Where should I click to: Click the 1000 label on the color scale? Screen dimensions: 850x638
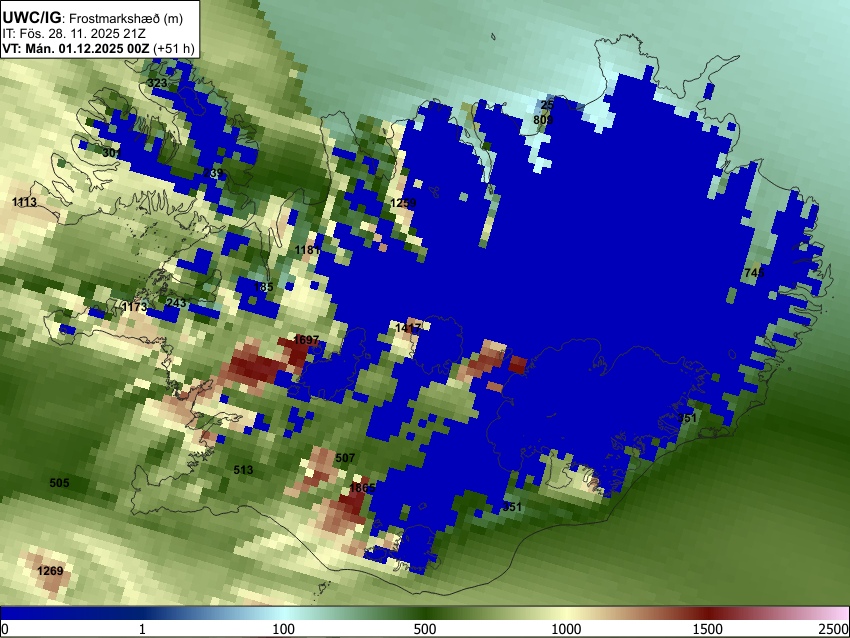click(566, 629)
